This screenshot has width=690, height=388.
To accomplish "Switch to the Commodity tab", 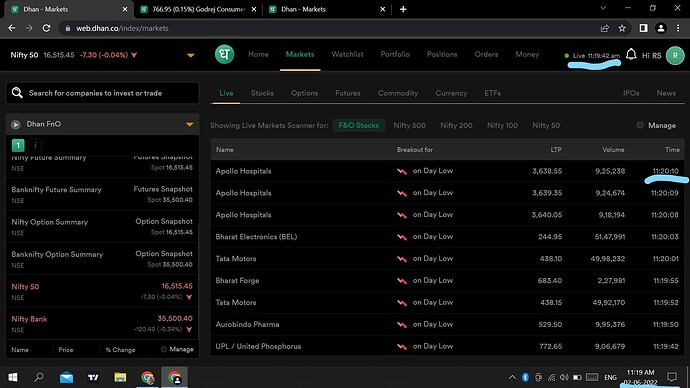I will (398, 93).
